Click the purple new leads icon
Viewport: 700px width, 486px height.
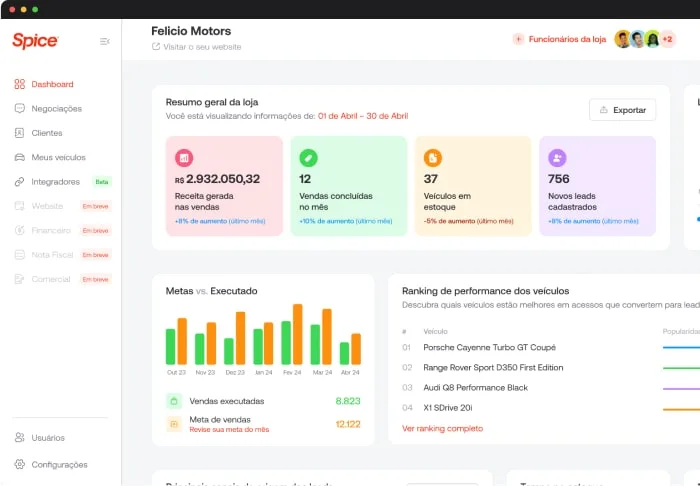[557, 158]
